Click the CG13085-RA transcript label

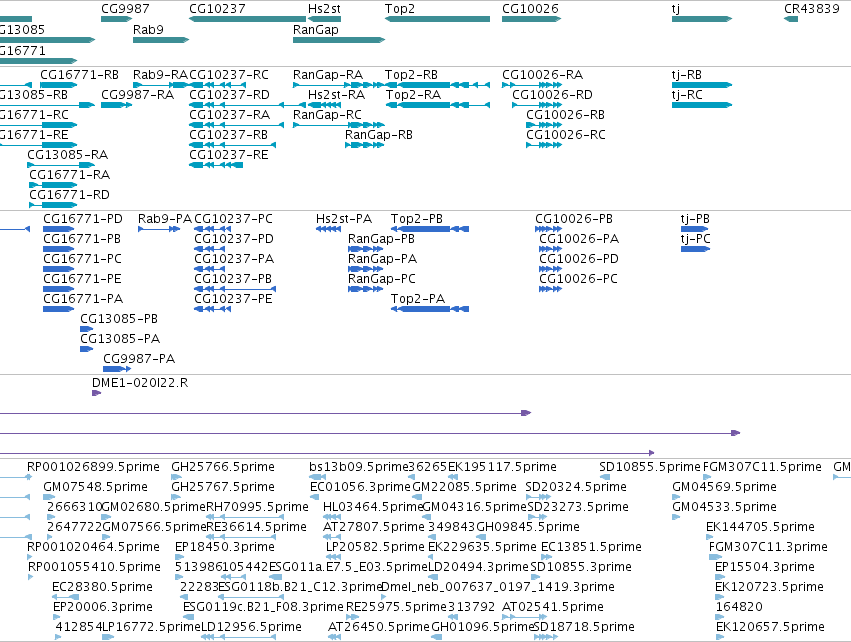pyautogui.click(x=67, y=155)
